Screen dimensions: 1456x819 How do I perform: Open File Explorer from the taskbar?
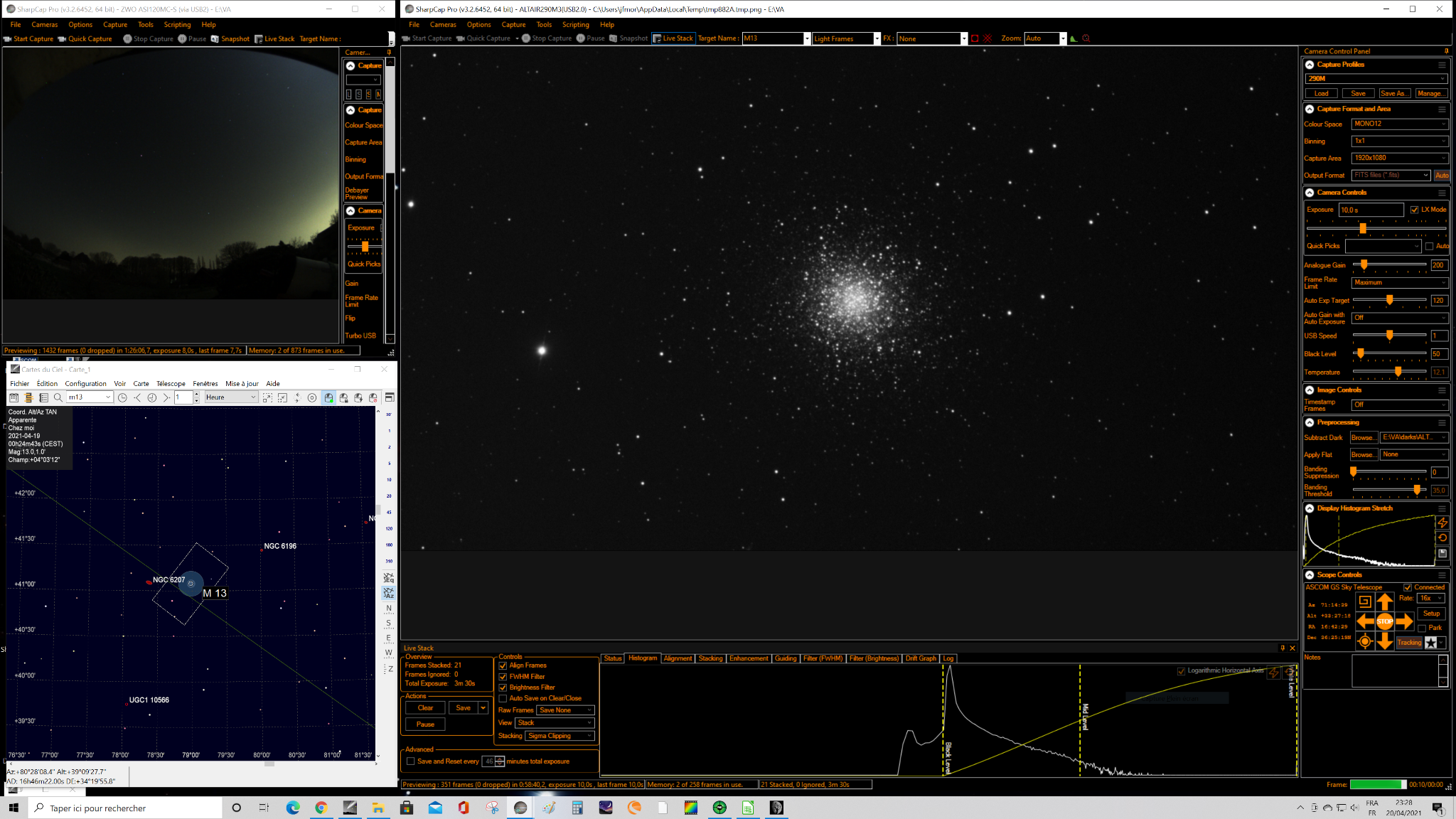(378, 808)
